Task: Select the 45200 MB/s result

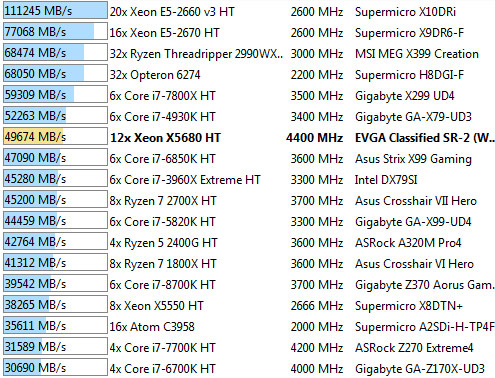Action: 55,199
